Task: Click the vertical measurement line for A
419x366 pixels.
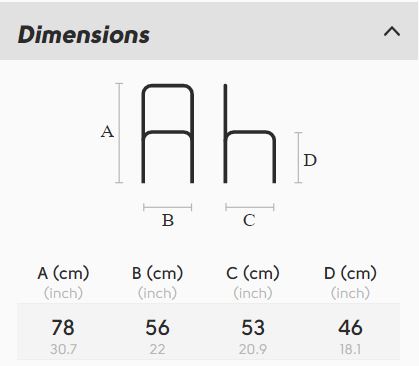Action: (119, 133)
